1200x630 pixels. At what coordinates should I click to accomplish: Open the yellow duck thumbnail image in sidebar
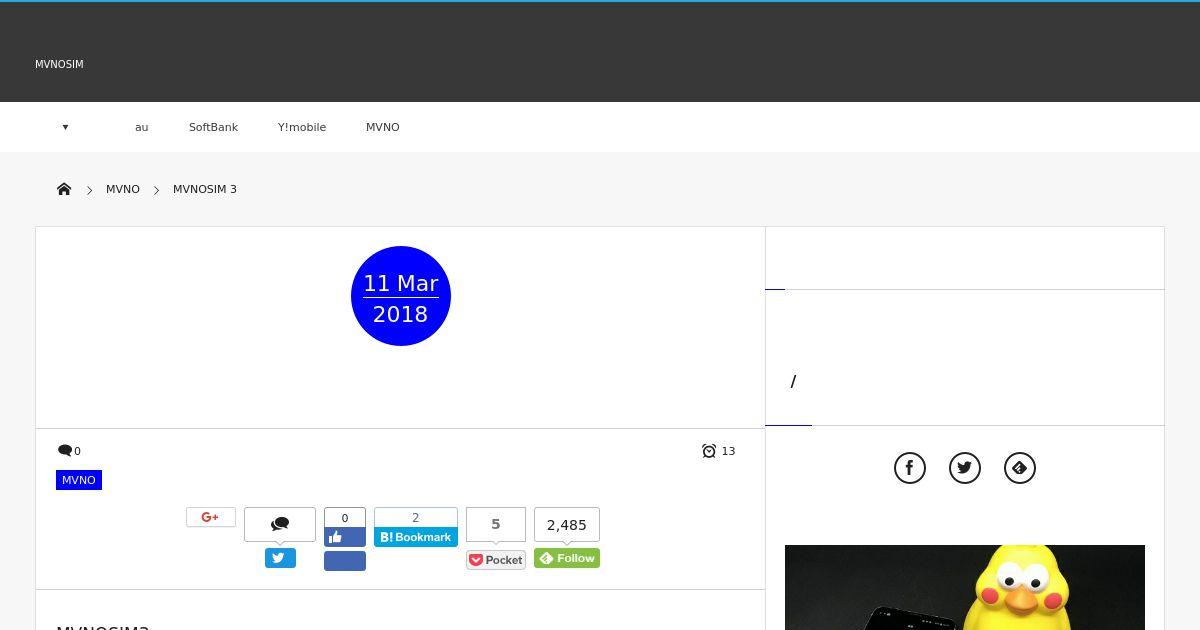click(x=965, y=588)
